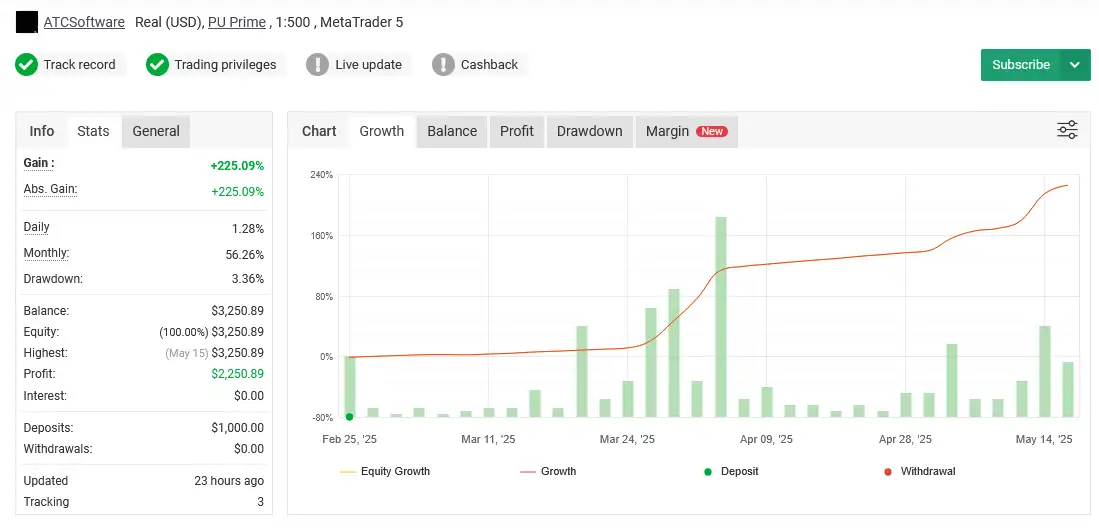Click the red New badge on Margin
This screenshot has height=529, width=1099.
[x=712, y=131]
